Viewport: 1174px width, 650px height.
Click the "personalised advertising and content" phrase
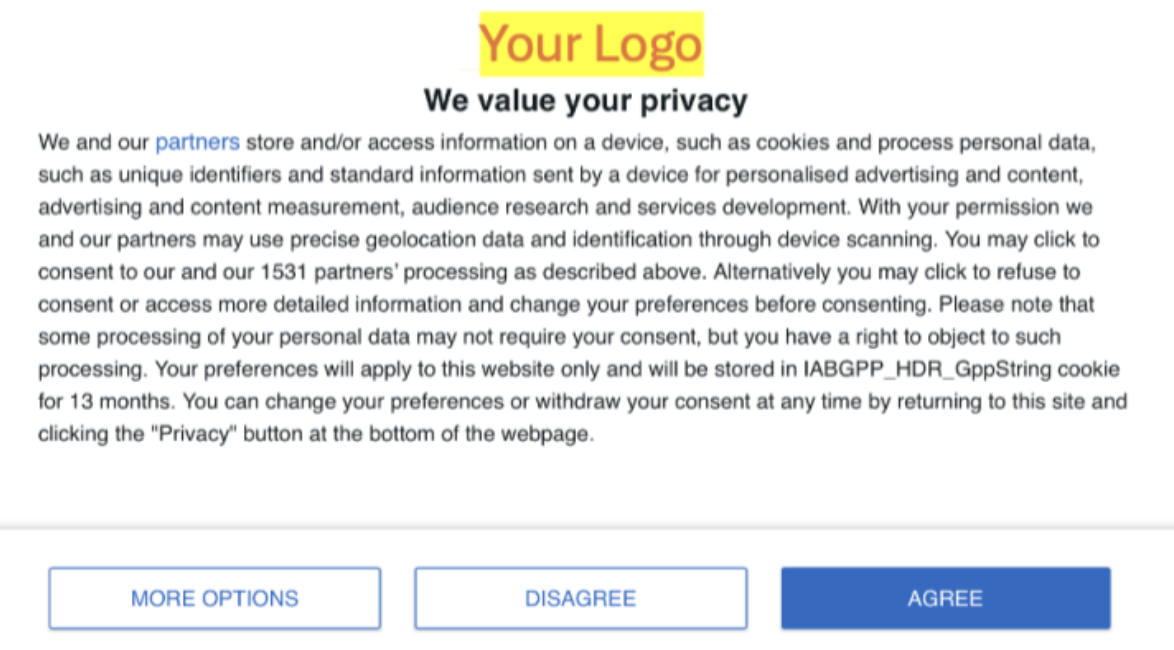pos(904,175)
